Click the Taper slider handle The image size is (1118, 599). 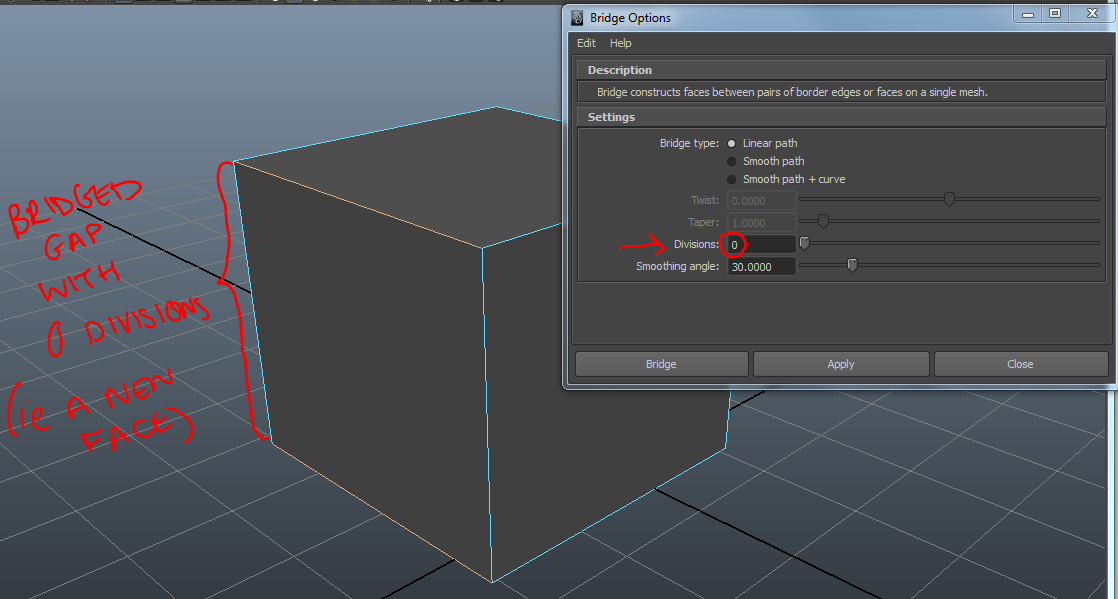[822, 221]
